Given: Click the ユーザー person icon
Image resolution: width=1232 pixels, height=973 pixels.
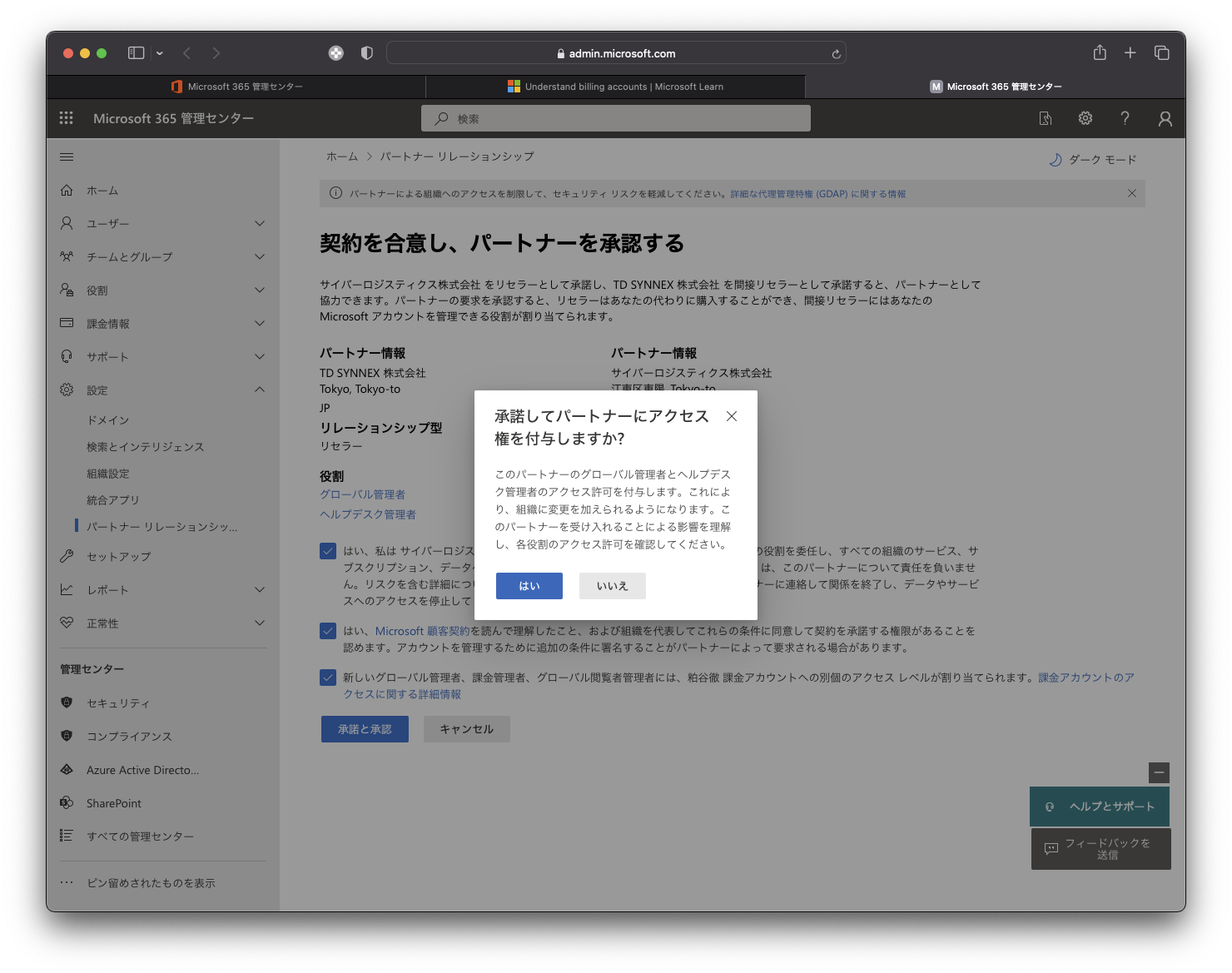Looking at the screenshot, I should (x=67, y=223).
